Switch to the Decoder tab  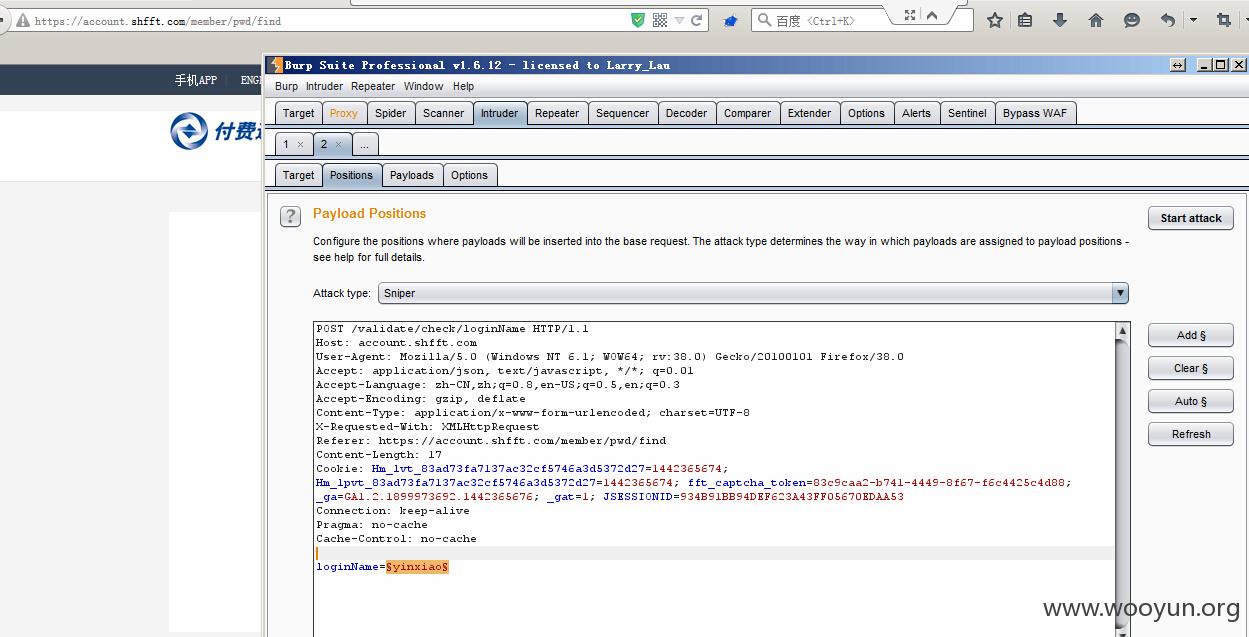click(686, 113)
